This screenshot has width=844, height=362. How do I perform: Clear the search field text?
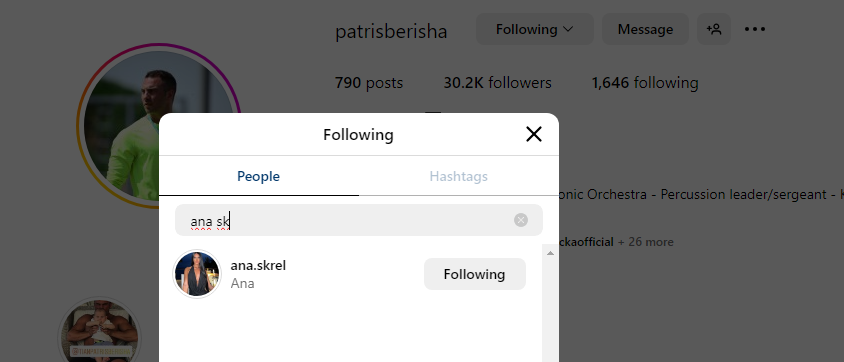point(521,220)
